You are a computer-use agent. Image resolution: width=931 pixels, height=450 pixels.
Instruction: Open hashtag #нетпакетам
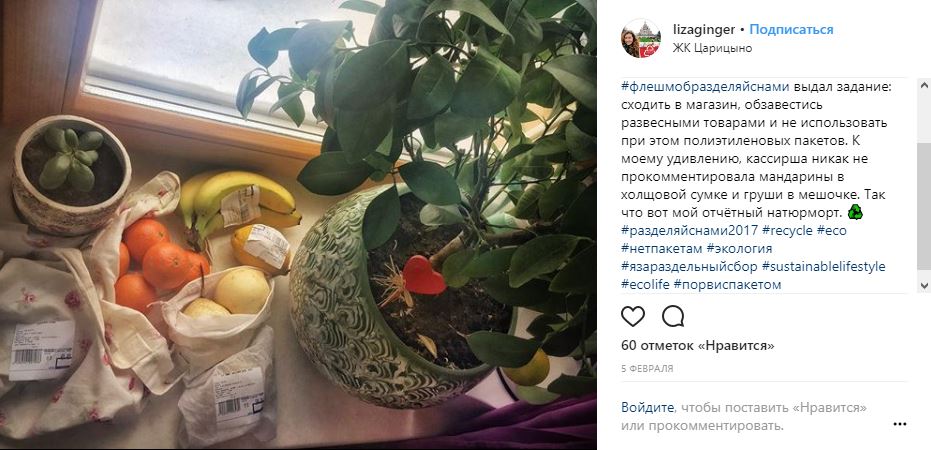[654, 249]
